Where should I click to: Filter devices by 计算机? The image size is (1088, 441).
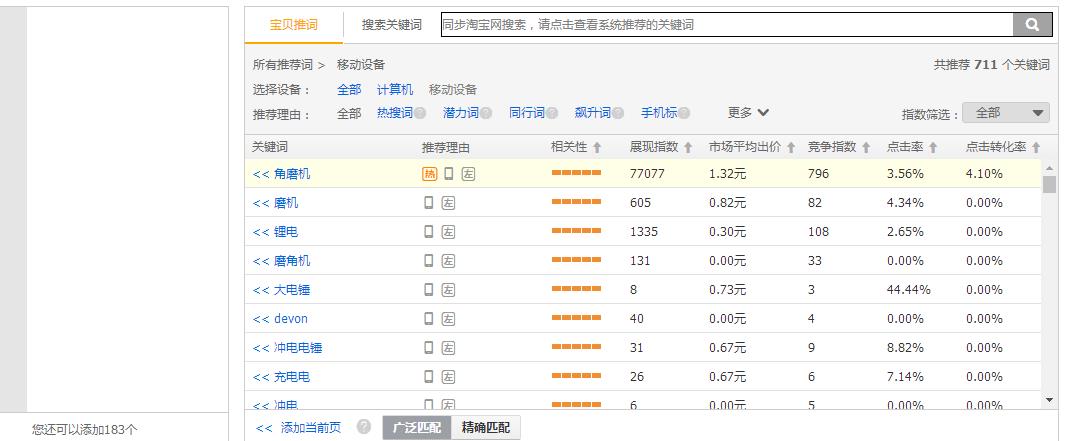coord(395,89)
